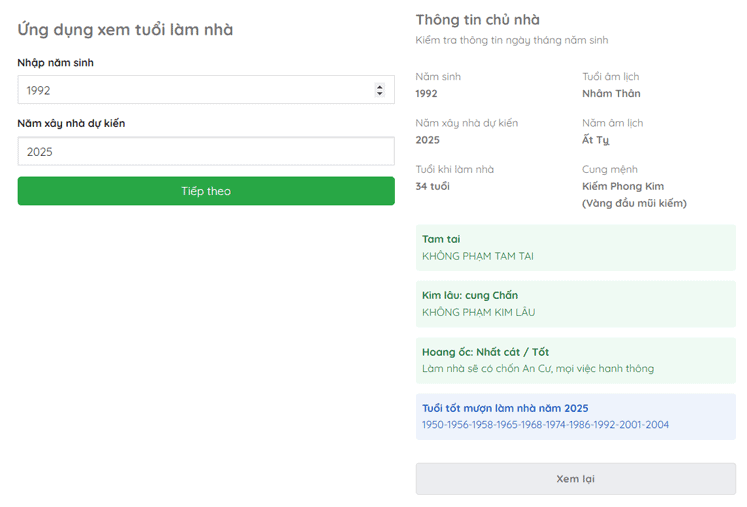Click the Năm xây nhà dự kiến form label
Viewport: 747px width, 507px height.
(x=71, y=123)
